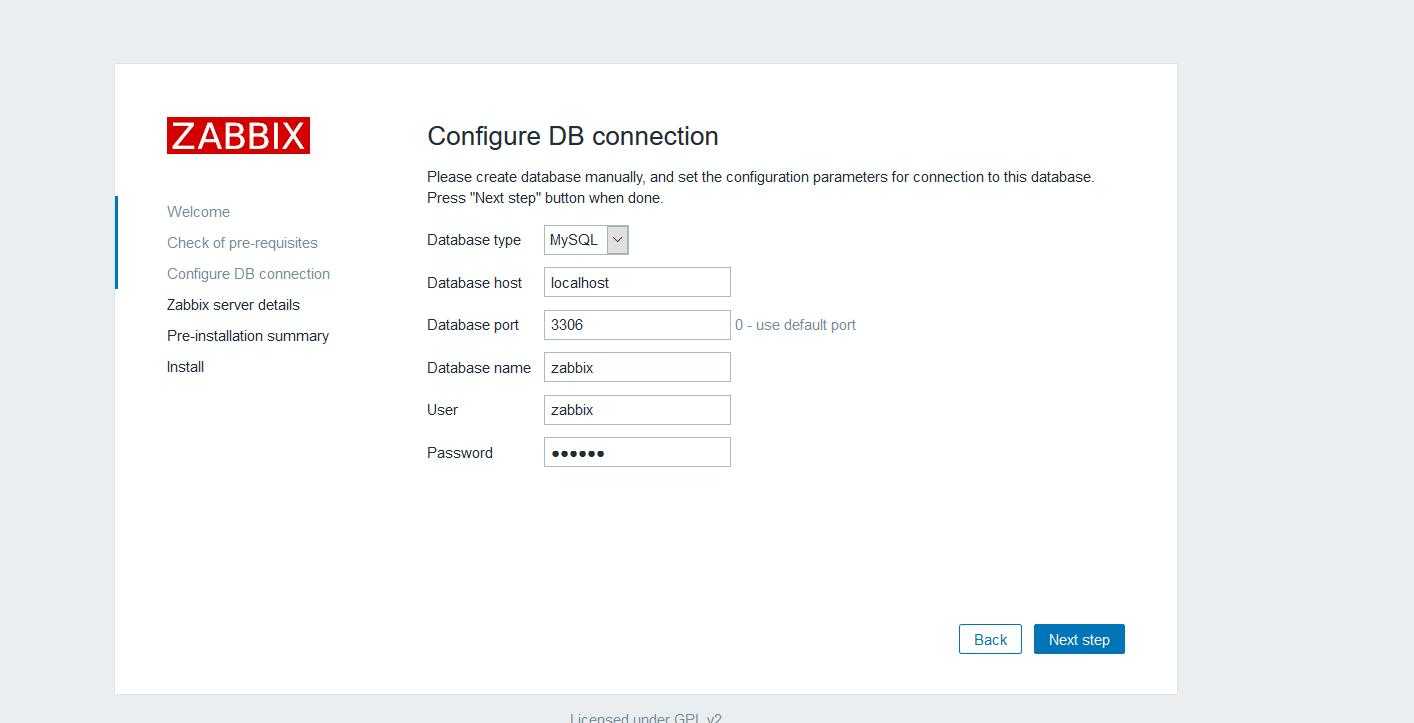Click the ZABBIX logo
Image resolution: width=1414 pixels, height=723 pixels.
coord(238,135)
